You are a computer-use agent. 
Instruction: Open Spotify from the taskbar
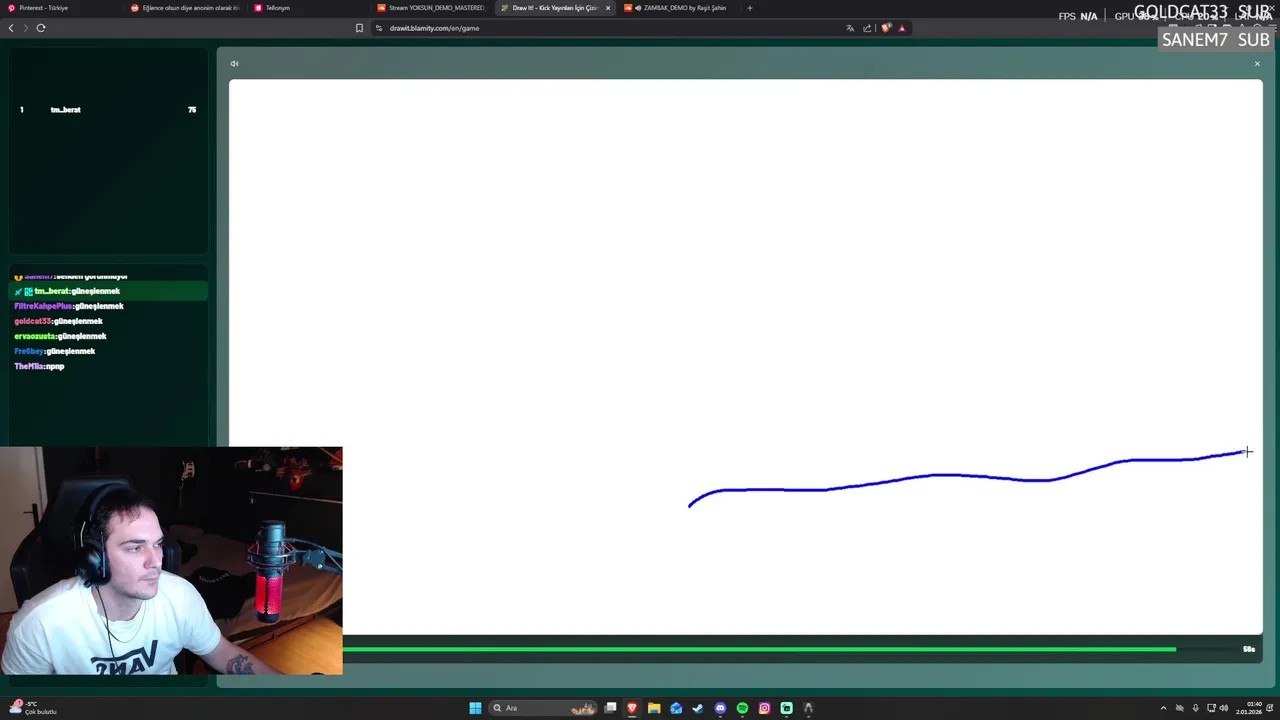pyautogui.click(x=742, y=708)
